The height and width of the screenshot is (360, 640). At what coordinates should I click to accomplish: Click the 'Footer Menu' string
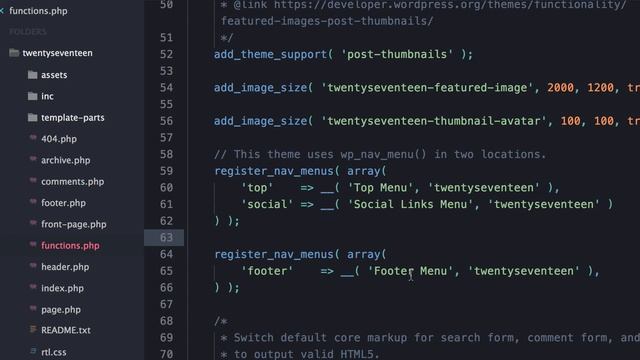(410, 271)
